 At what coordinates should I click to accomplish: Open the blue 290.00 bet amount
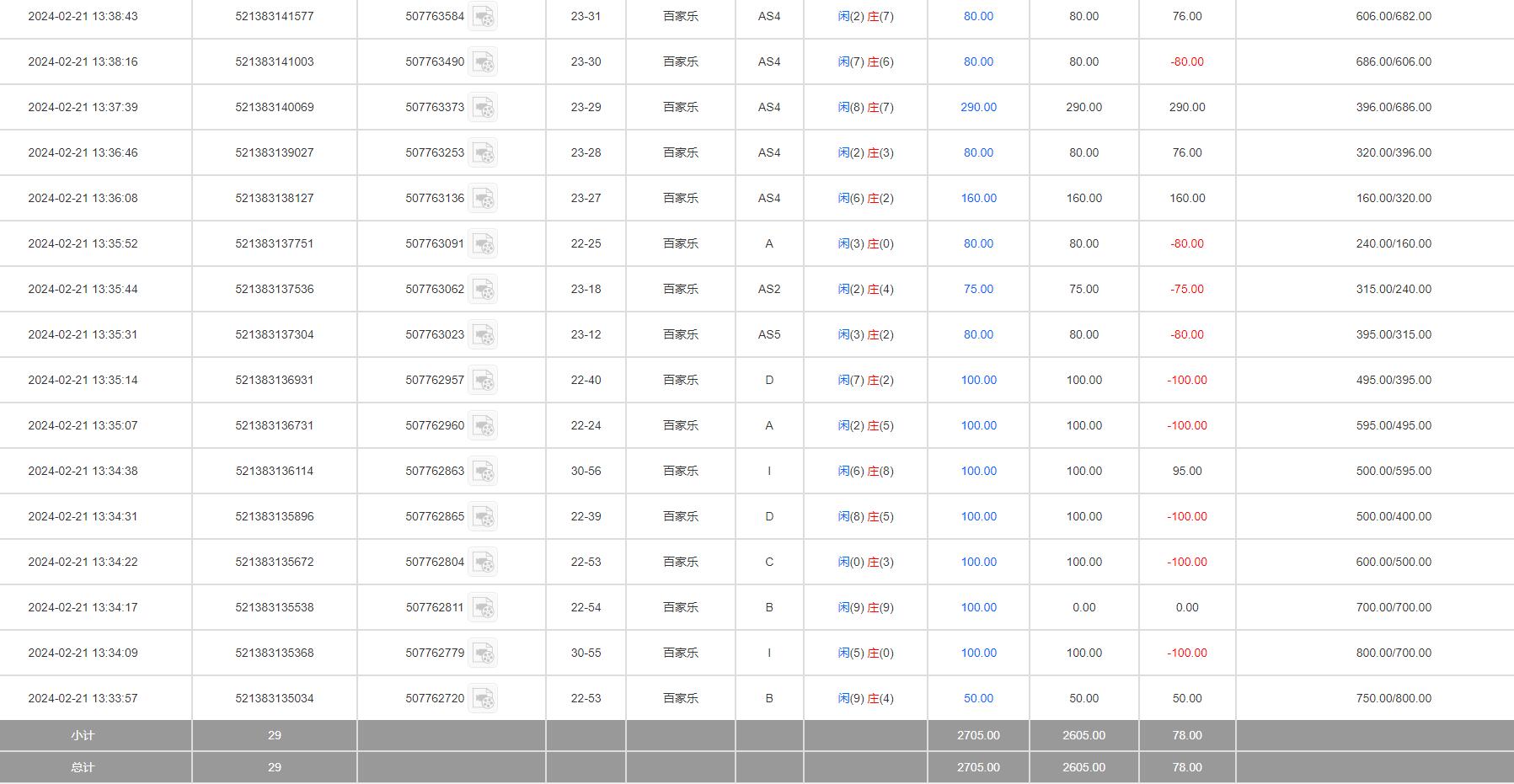point(978,107)
